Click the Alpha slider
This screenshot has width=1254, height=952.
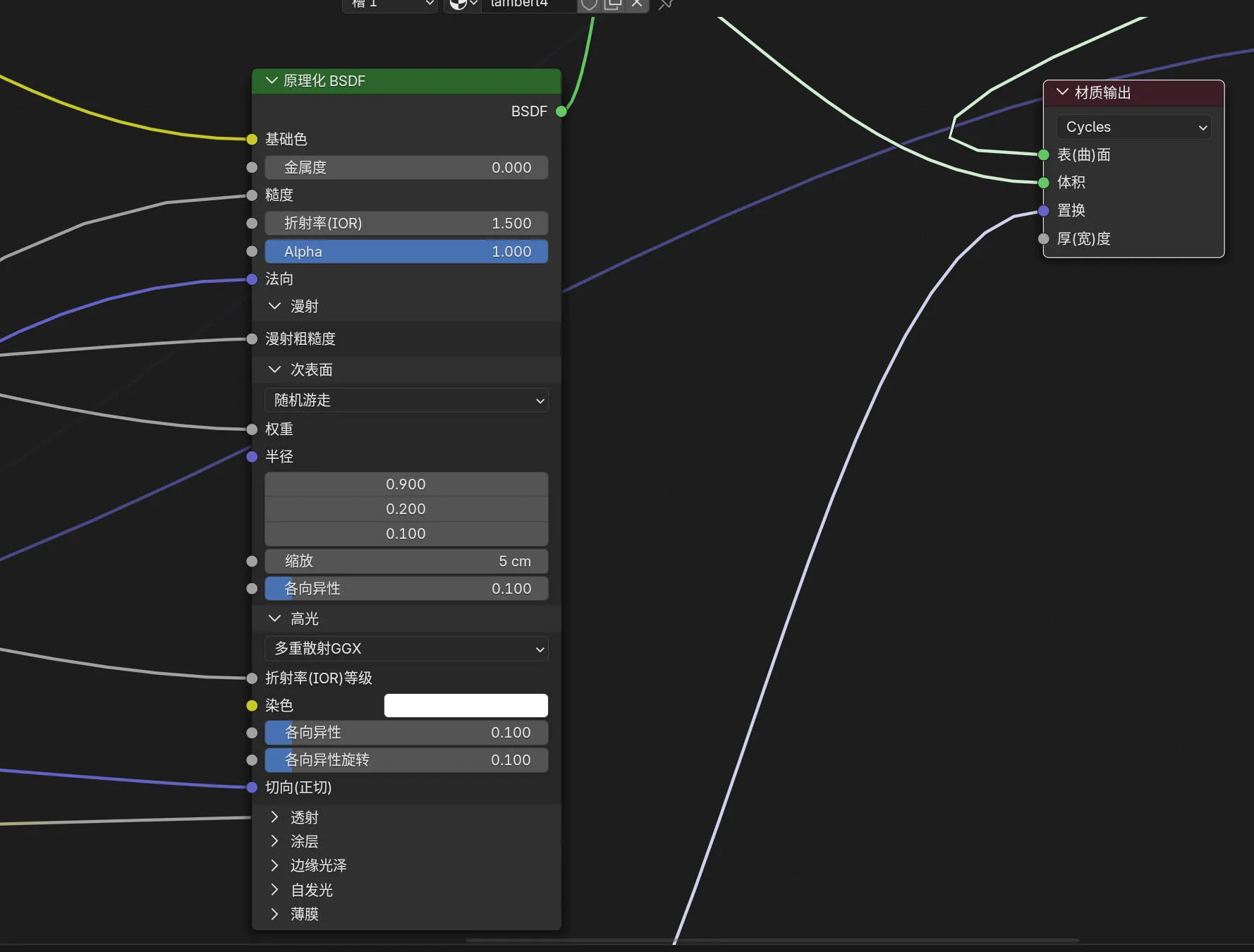[x=406, y=252]
